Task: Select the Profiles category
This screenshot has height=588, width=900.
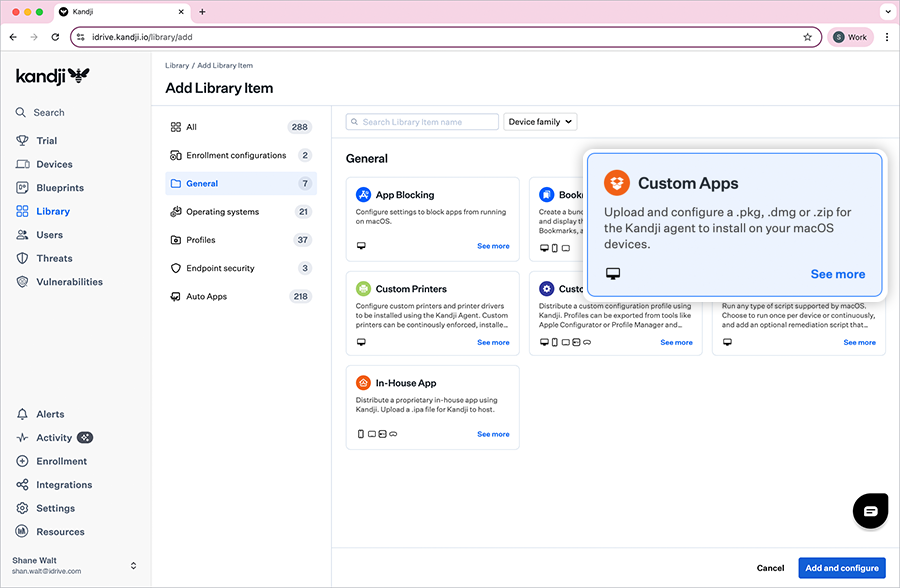Action: [x=200, y=240]
